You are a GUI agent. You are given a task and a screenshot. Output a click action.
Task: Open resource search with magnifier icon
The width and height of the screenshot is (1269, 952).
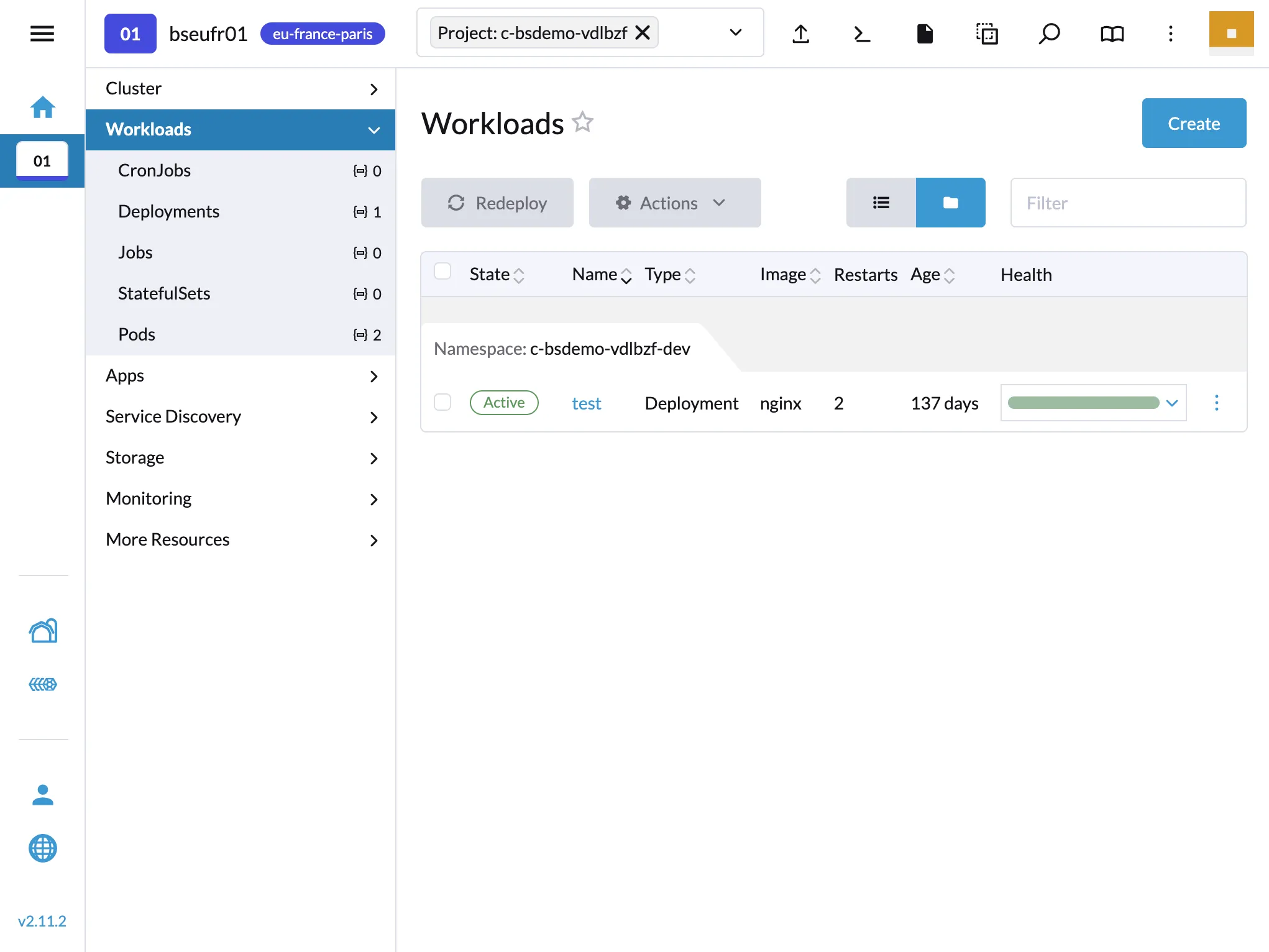point(1049,34)
